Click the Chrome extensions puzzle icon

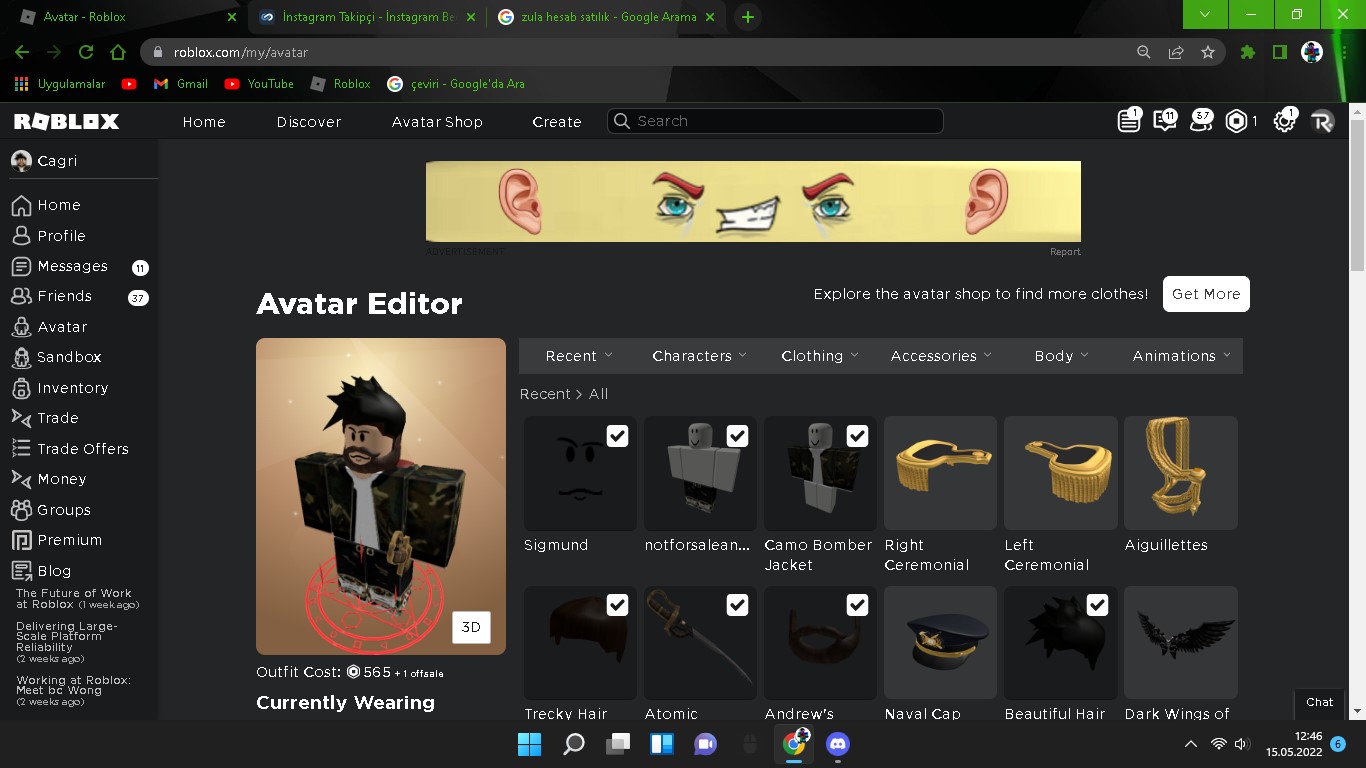tap(1247, 52)
